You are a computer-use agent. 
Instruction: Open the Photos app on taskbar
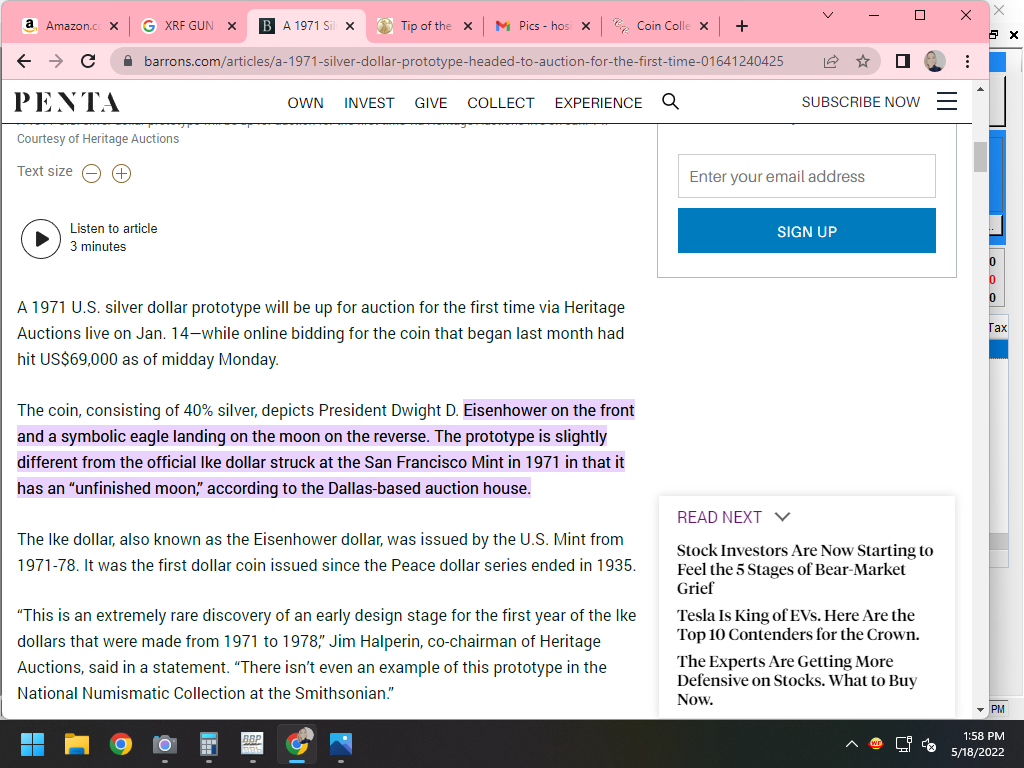pyautogui.click(x=341, y=744)
